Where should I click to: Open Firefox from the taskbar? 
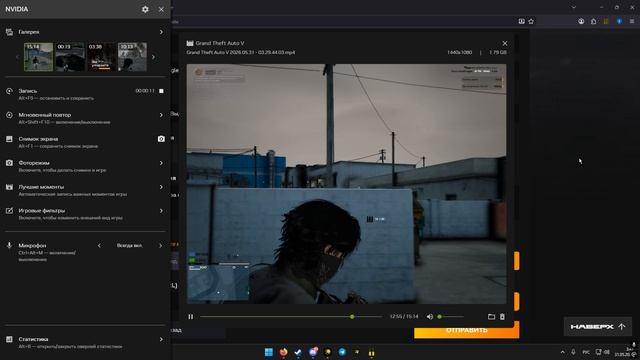283,352
